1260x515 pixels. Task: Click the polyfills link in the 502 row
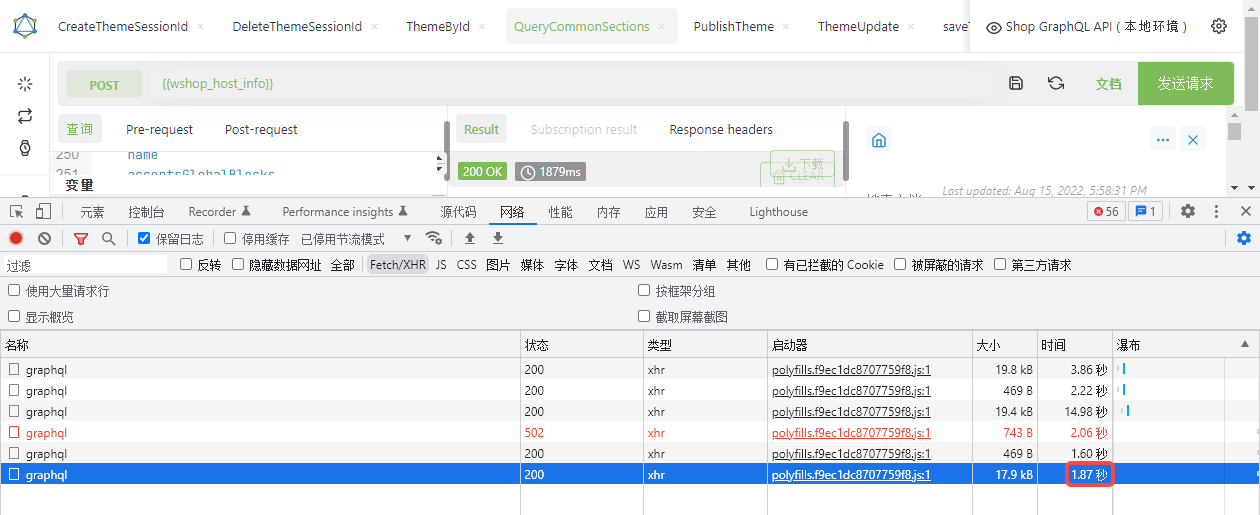[851, 433]
